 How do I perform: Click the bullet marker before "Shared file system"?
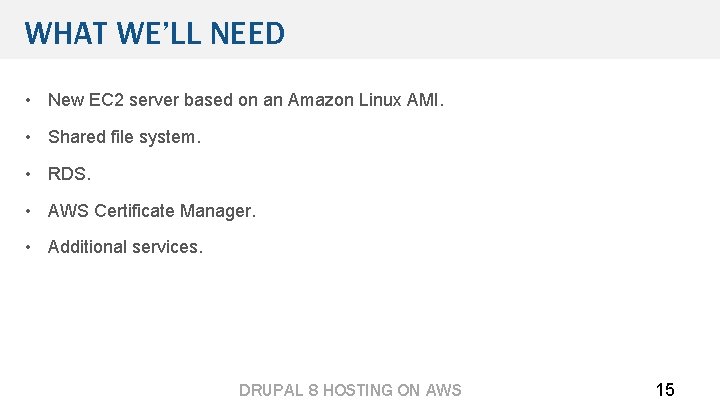point(31,137)
